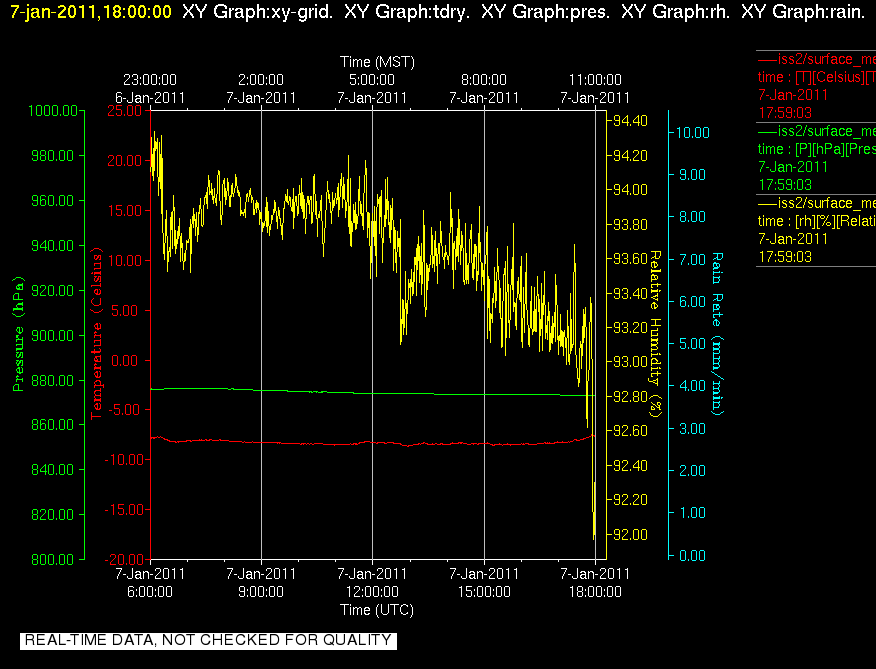Click pressure axis value 940.00
876x669 pixels.
(53, 245)
